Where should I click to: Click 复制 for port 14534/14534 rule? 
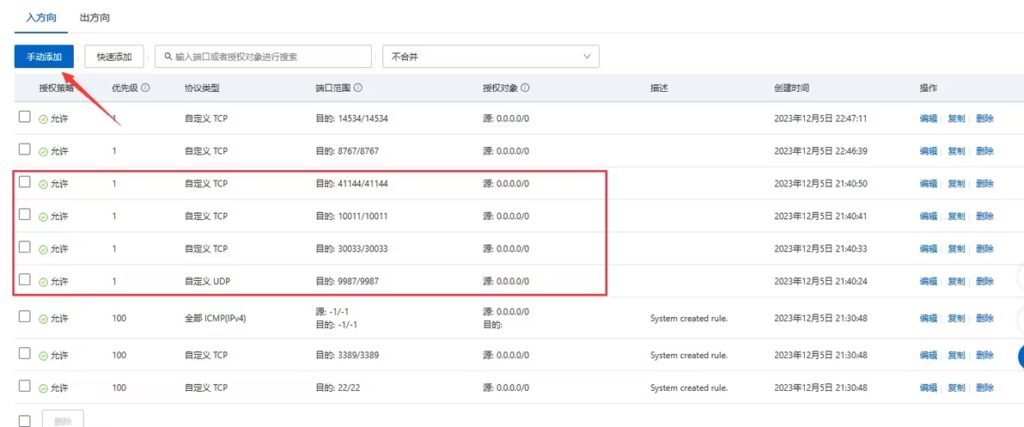(x=956, y=118)
